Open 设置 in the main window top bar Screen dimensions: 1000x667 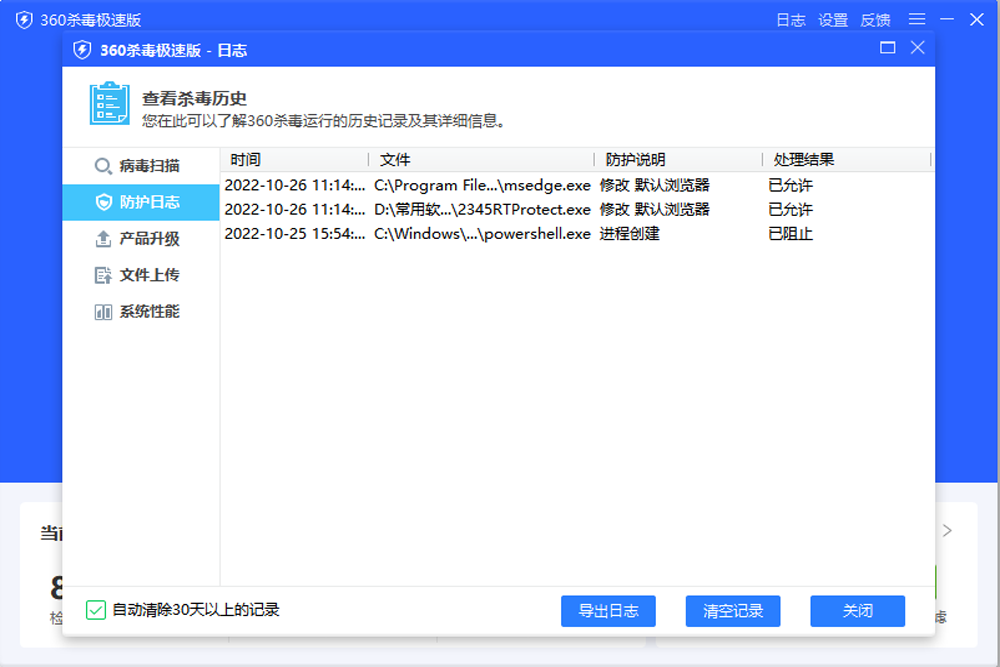(833, 20)
